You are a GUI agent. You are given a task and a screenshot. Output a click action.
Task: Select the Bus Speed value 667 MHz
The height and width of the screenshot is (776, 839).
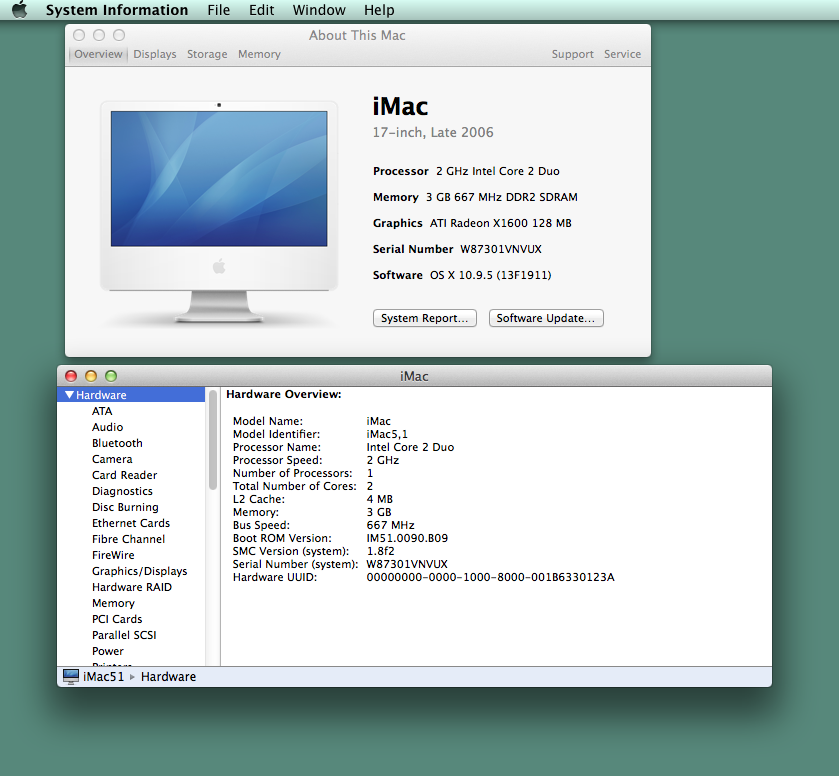pos(390,525)
